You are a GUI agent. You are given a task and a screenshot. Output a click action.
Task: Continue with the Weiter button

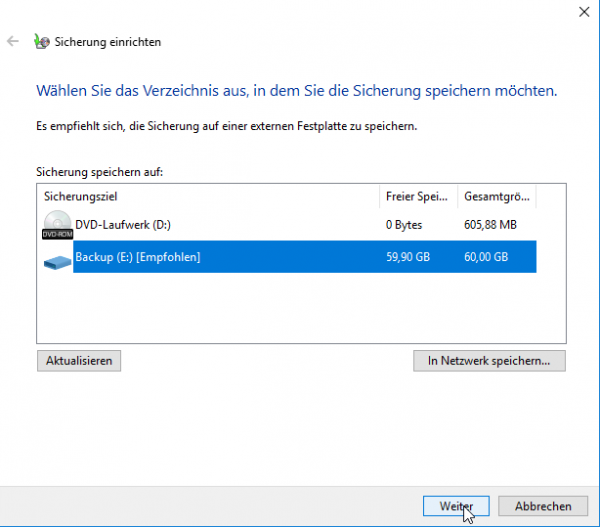tap(455, 506)
